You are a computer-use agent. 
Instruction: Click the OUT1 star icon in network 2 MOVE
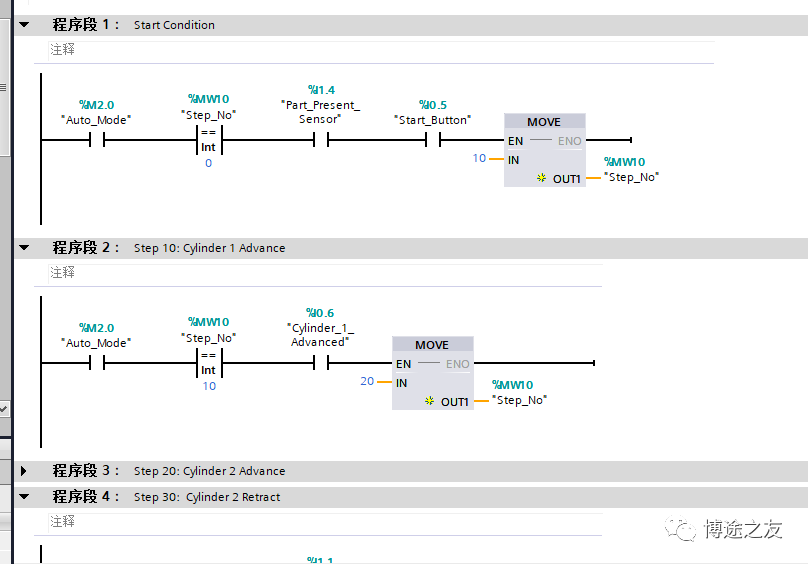[x=429, y=401]
